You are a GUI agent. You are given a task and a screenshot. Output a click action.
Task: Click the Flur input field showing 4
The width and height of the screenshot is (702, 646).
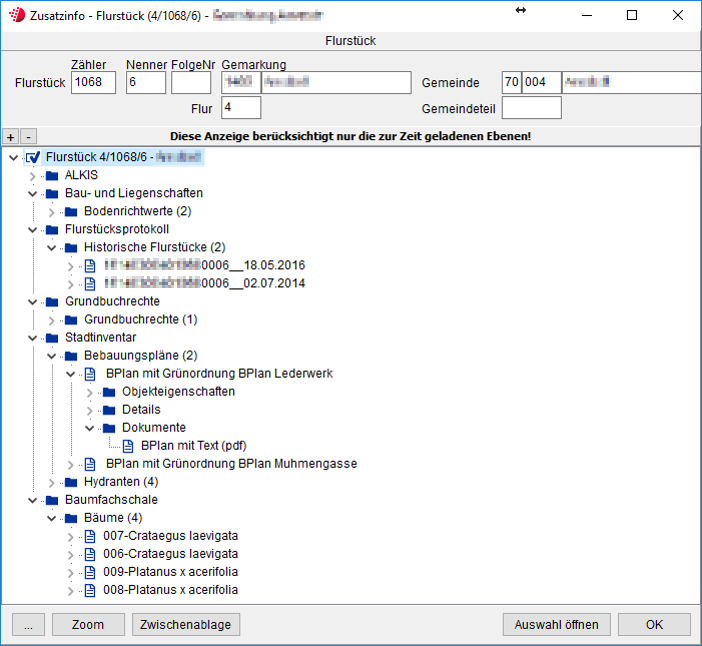coord(241,108)
